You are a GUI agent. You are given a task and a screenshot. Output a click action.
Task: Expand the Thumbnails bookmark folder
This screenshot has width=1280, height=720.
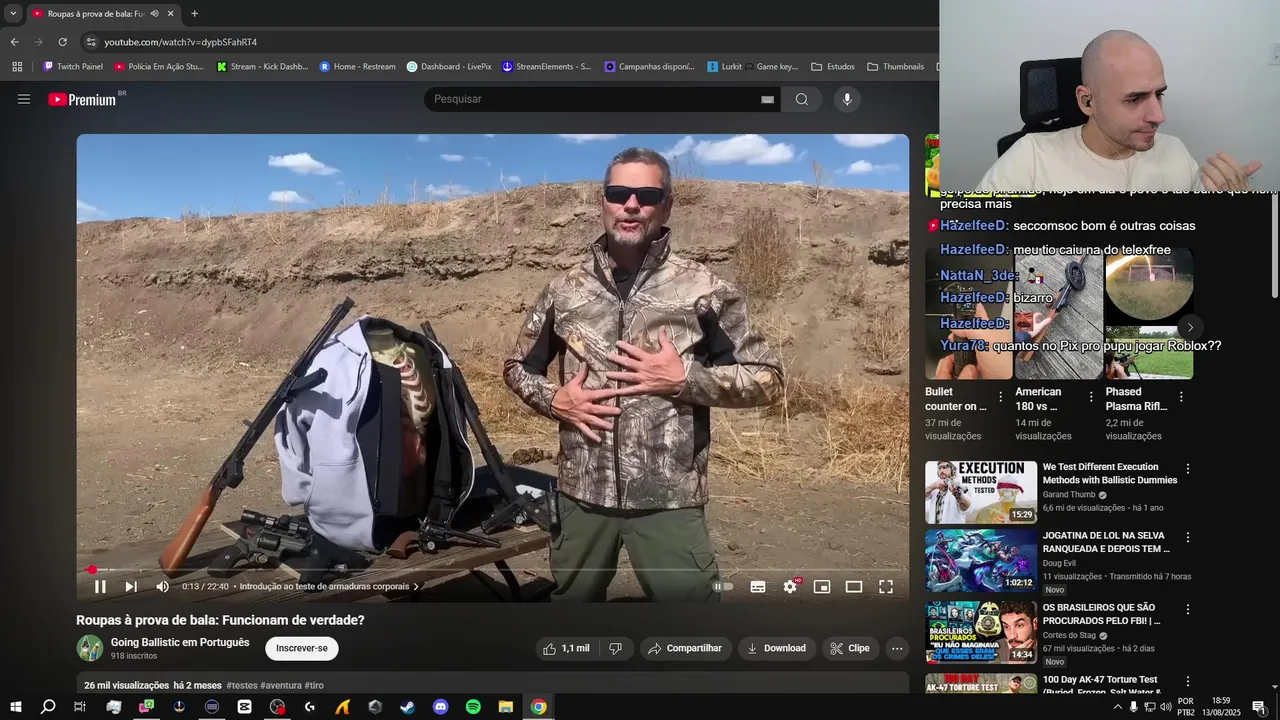click(x=896, y=67)
